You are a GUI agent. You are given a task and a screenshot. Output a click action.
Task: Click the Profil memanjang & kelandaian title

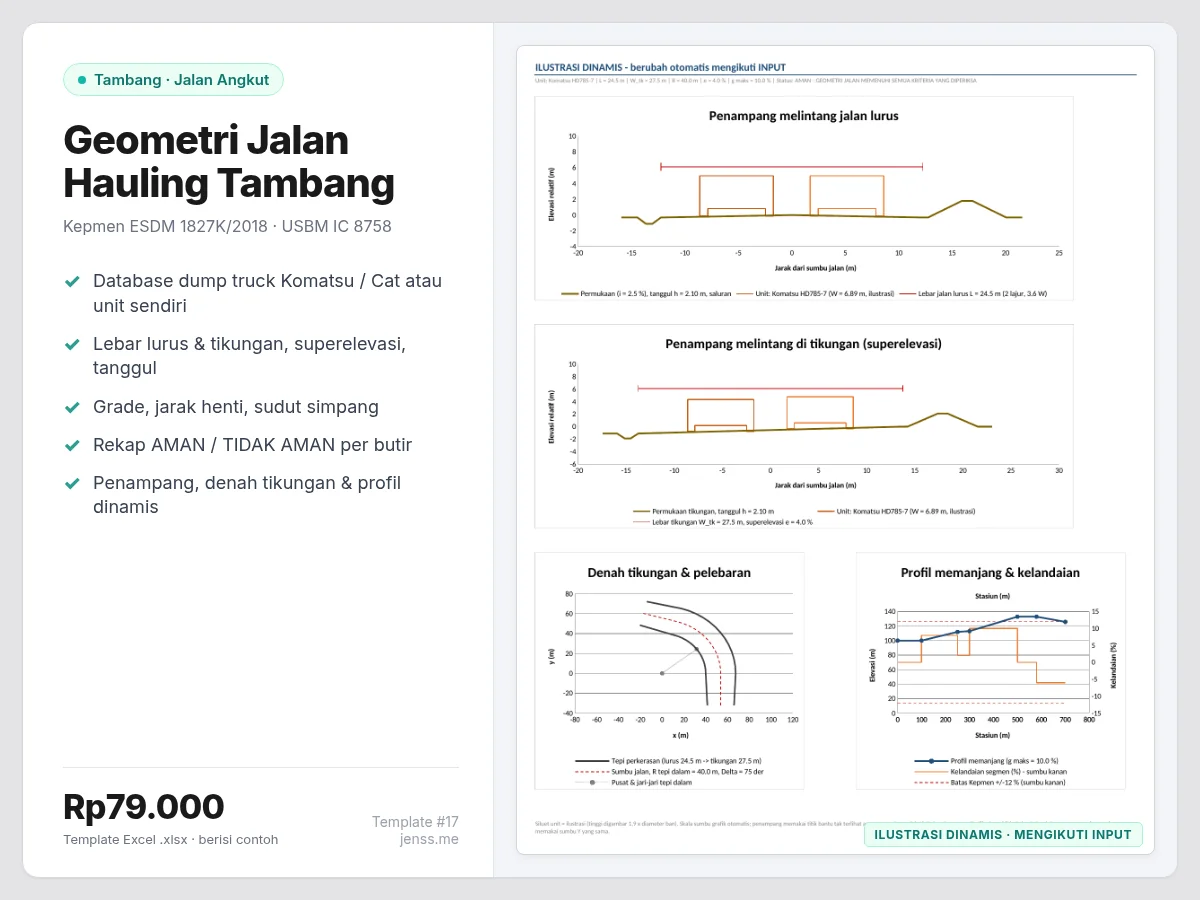[x=990, y=573]
